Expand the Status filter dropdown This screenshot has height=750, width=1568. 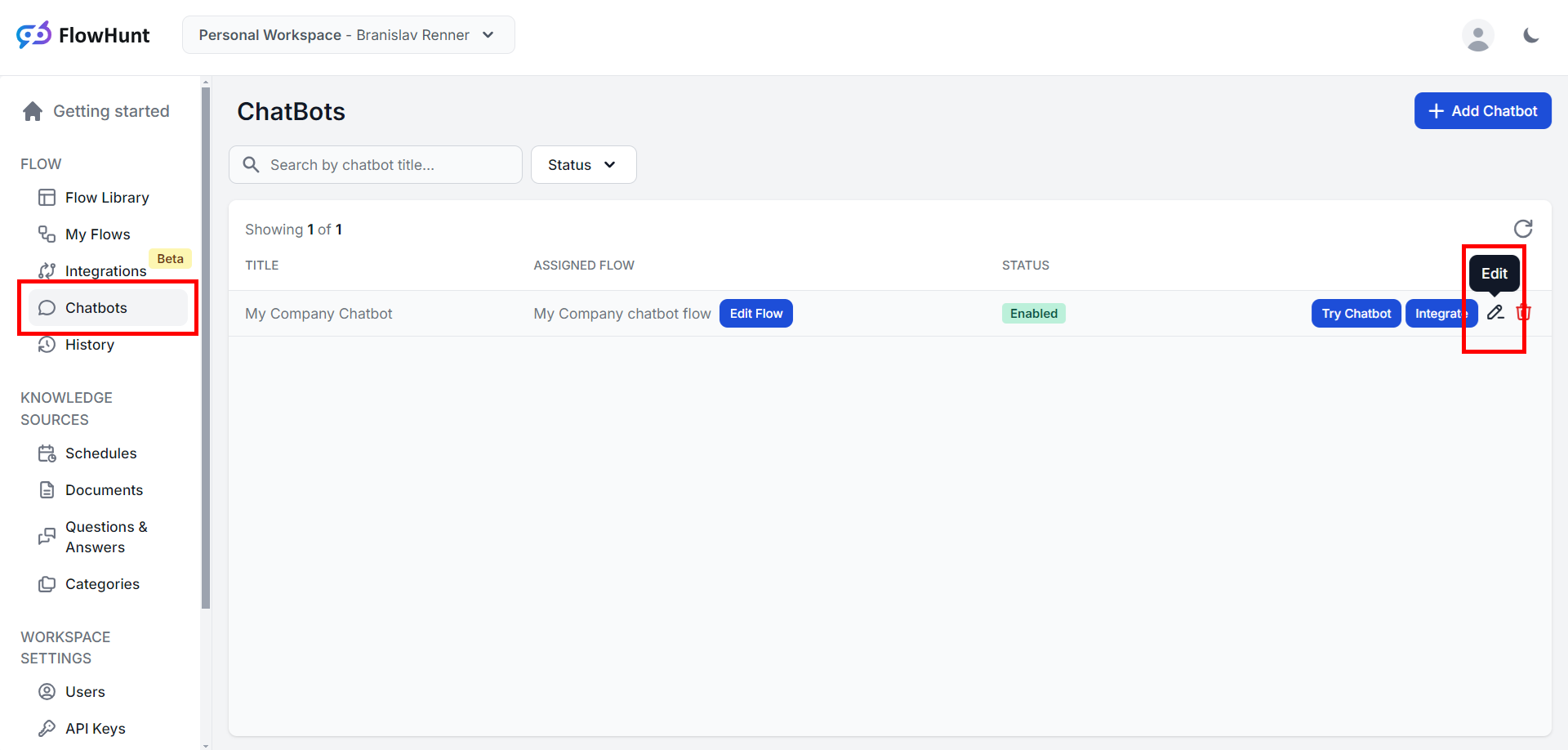pyautogui.click(x=583, y=165)
